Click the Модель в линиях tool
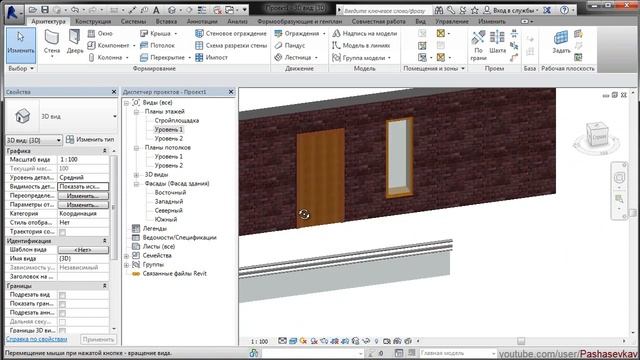 coord(361,45)
